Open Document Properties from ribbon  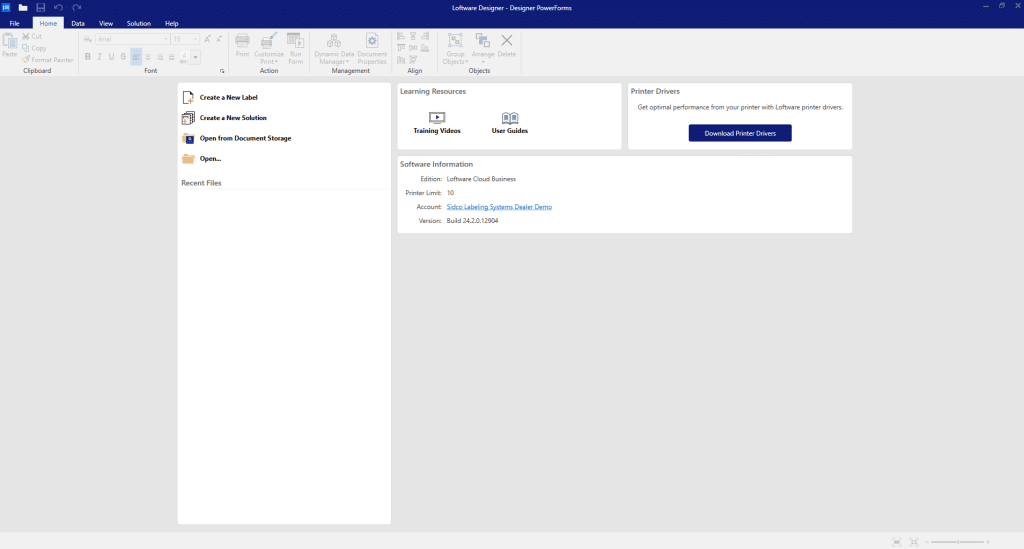click(372, 49)
